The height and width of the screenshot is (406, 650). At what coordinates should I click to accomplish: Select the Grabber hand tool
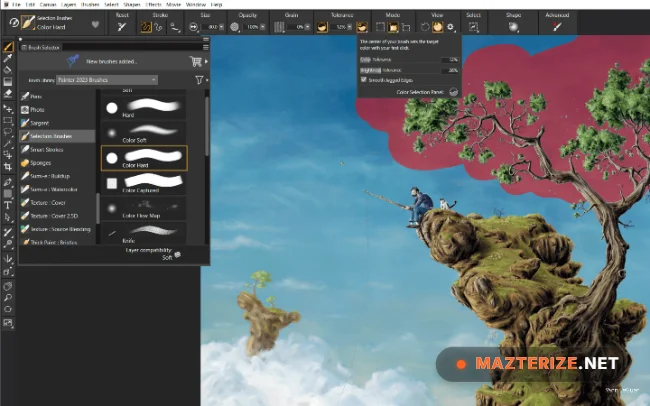[x=8, y=286]
